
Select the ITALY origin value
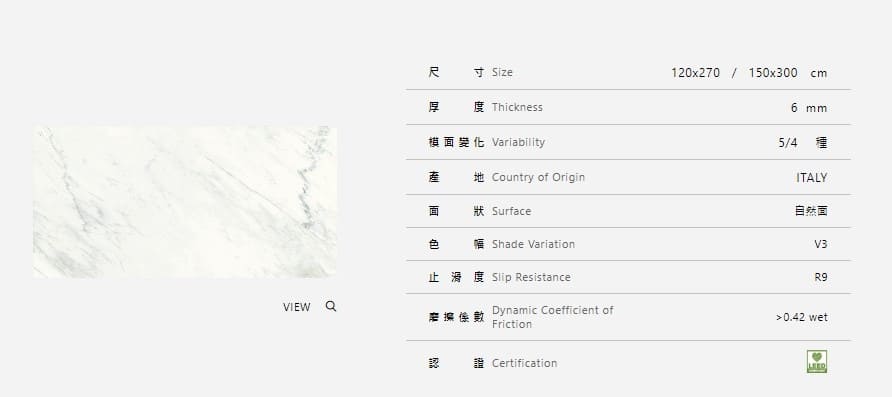(x=812, y=177)
